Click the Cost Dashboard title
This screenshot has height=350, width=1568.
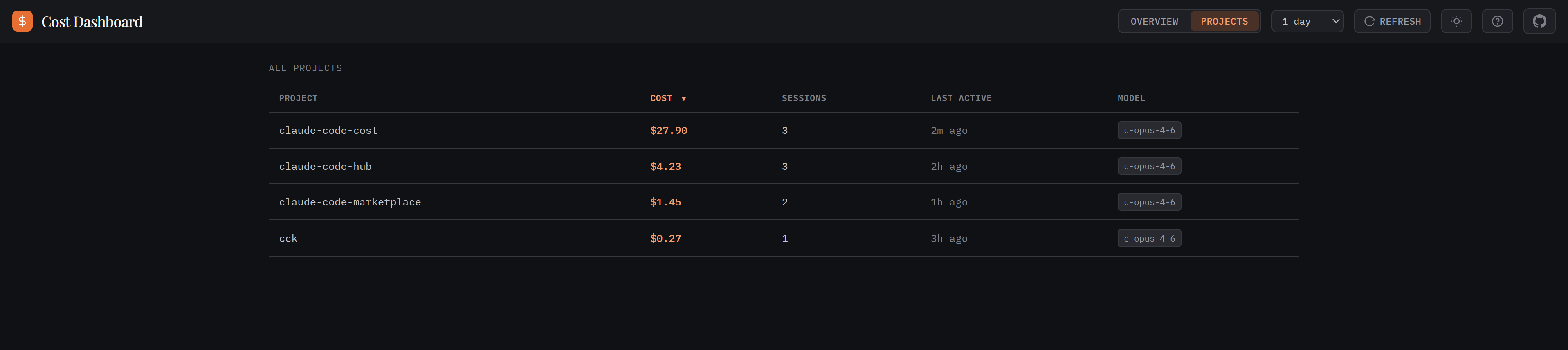[92, 22]
